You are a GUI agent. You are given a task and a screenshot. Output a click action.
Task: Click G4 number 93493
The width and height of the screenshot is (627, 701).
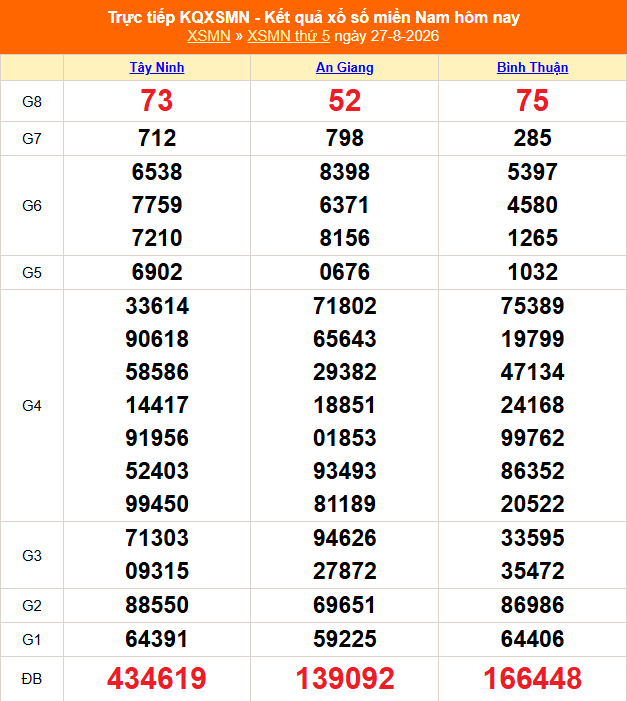point(344,471)
